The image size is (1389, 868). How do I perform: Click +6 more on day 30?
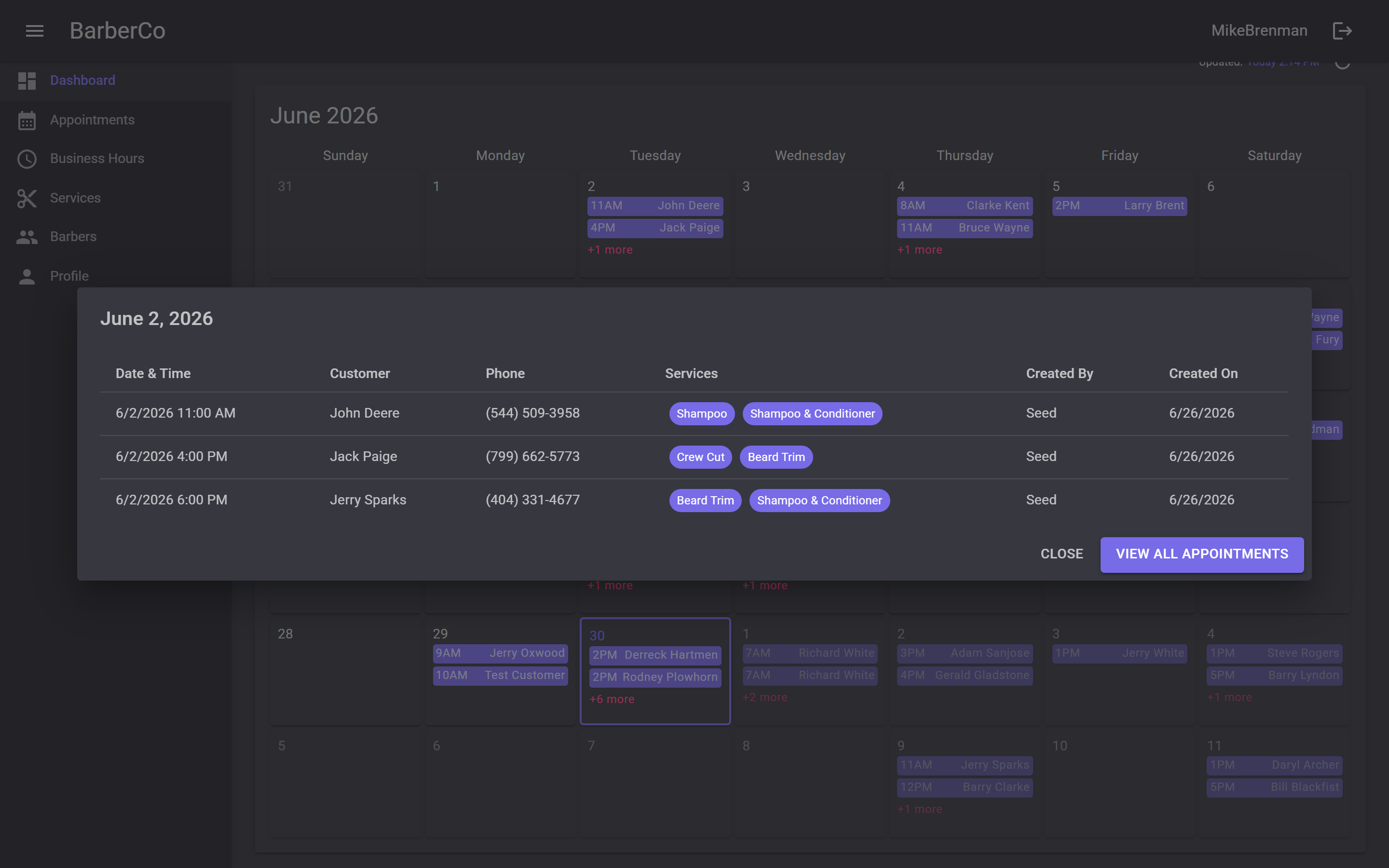click(612, 700)
